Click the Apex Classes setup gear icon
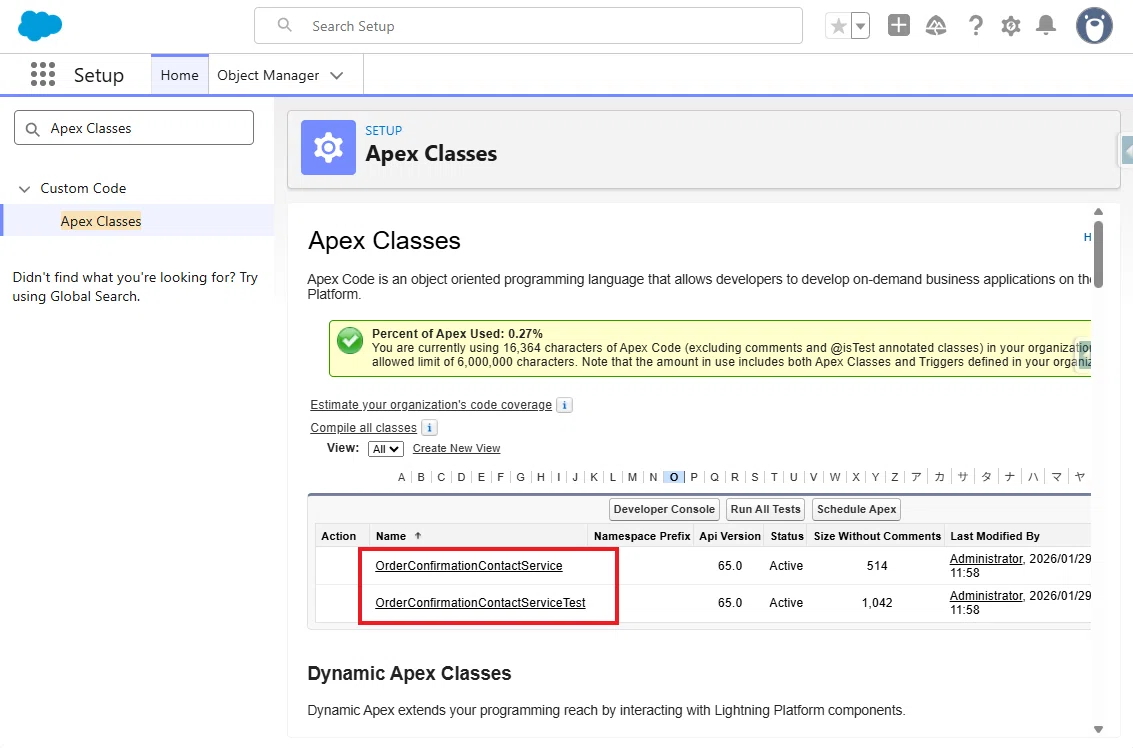This screenshot has height=748, width=1133. [x=328, y=147]
